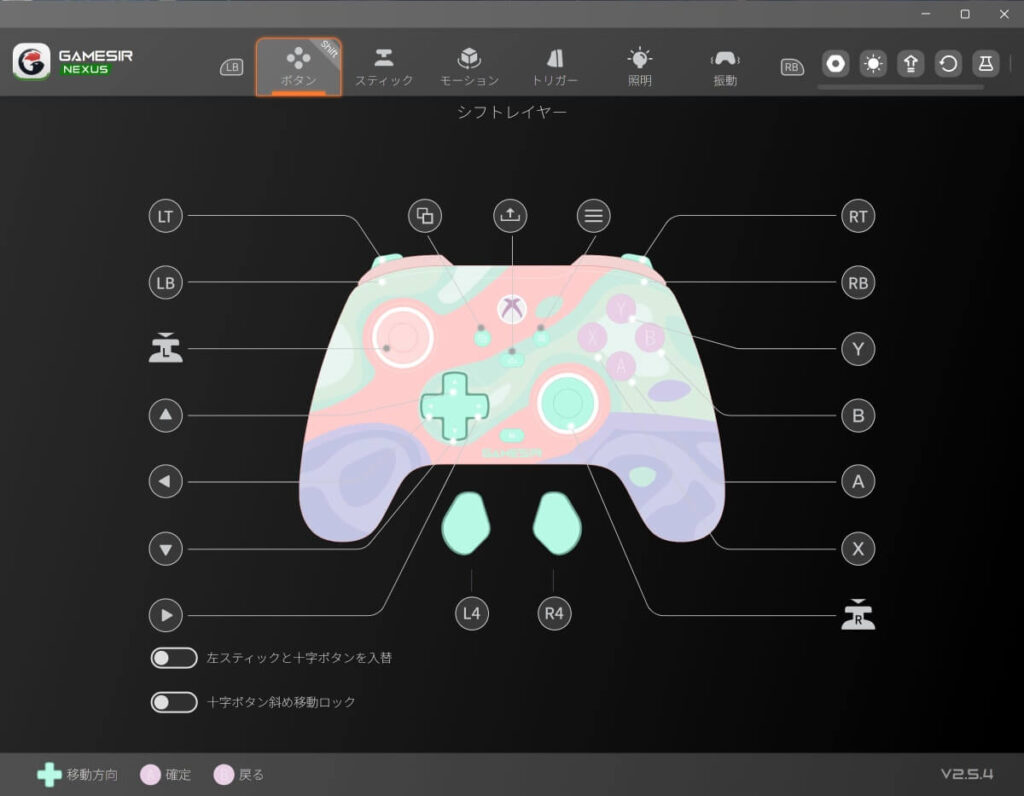
Task: Select the Menu button mapping icon
Action: click(x=594, y=215)
